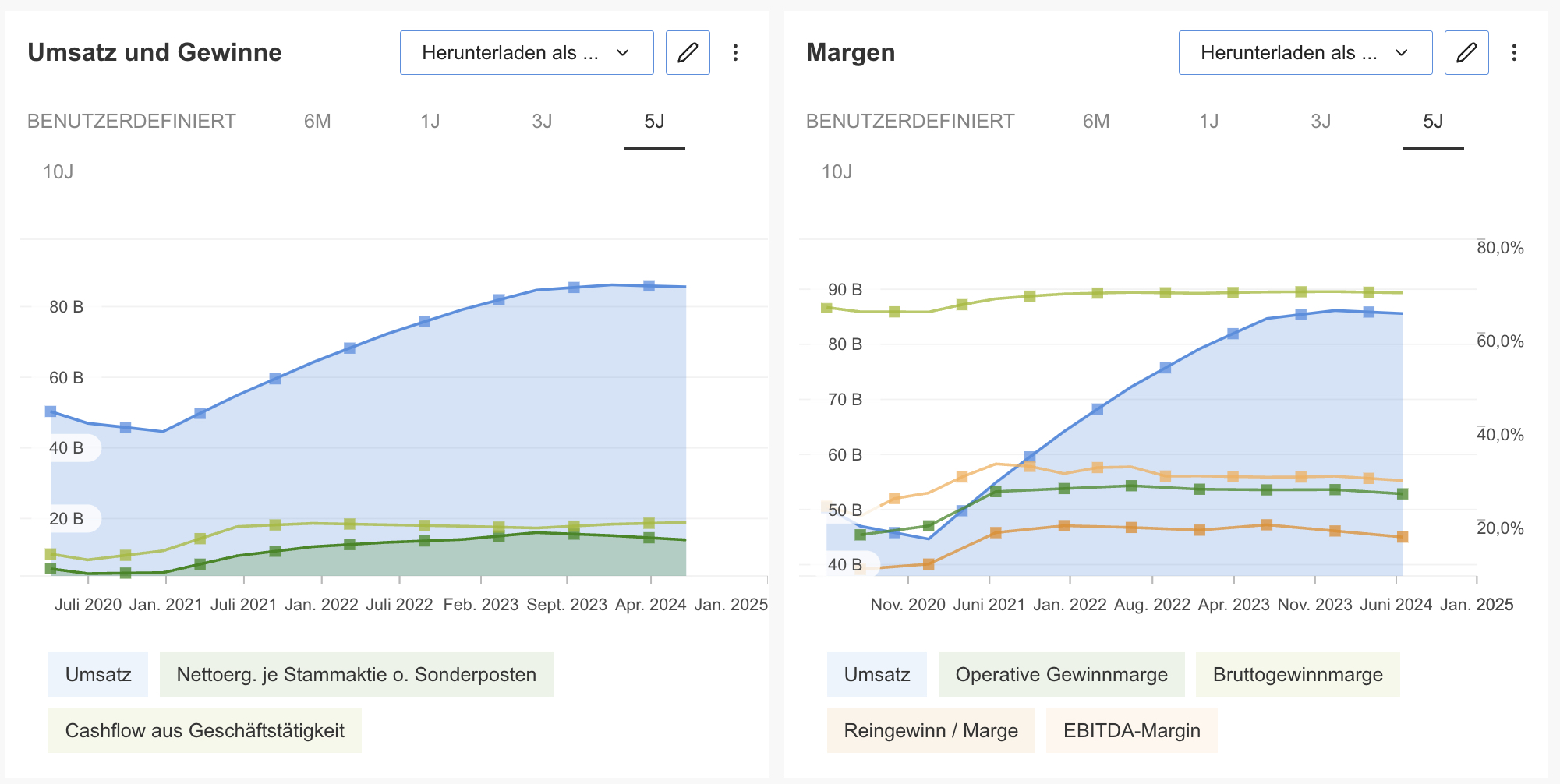Screen dimensions: 1560x784
Task: Select 1J tab in Margen panel
Action: (x=1209, y=122)
